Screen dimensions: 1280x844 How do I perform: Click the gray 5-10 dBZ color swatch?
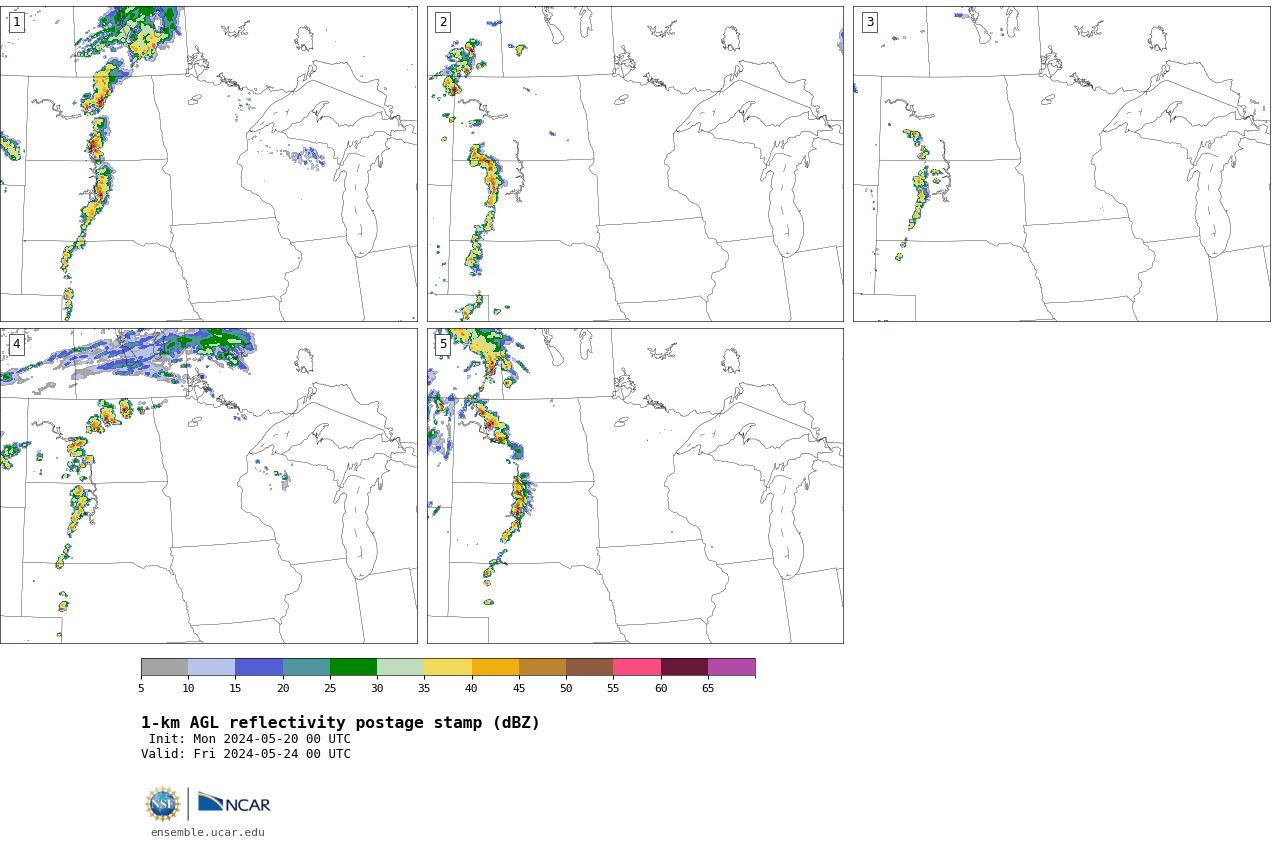165,667
